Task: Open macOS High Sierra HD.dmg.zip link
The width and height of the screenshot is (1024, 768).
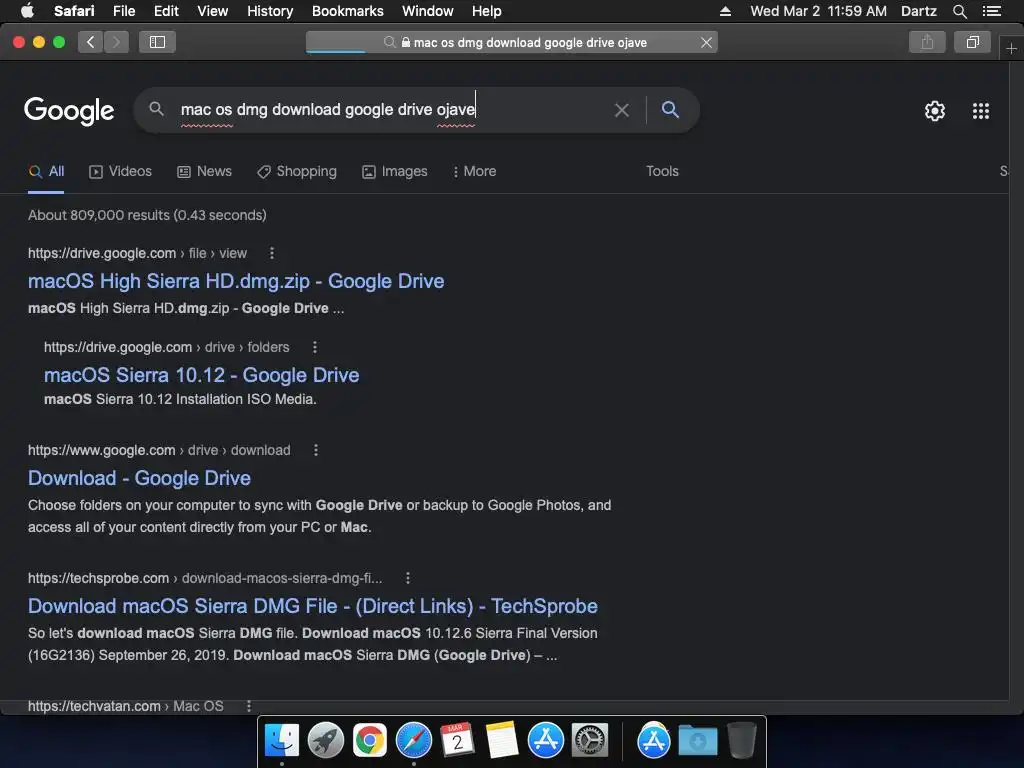Action: (236, 281)
